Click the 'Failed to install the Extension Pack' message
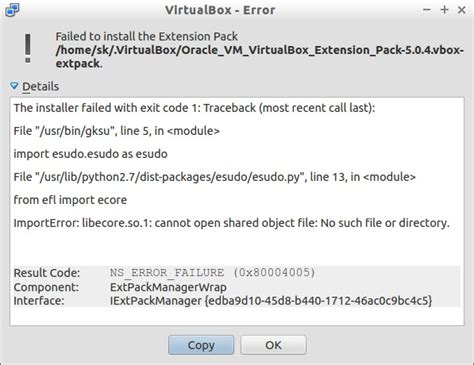This screenshot has width=474, height=365. [x=147, y=36]
